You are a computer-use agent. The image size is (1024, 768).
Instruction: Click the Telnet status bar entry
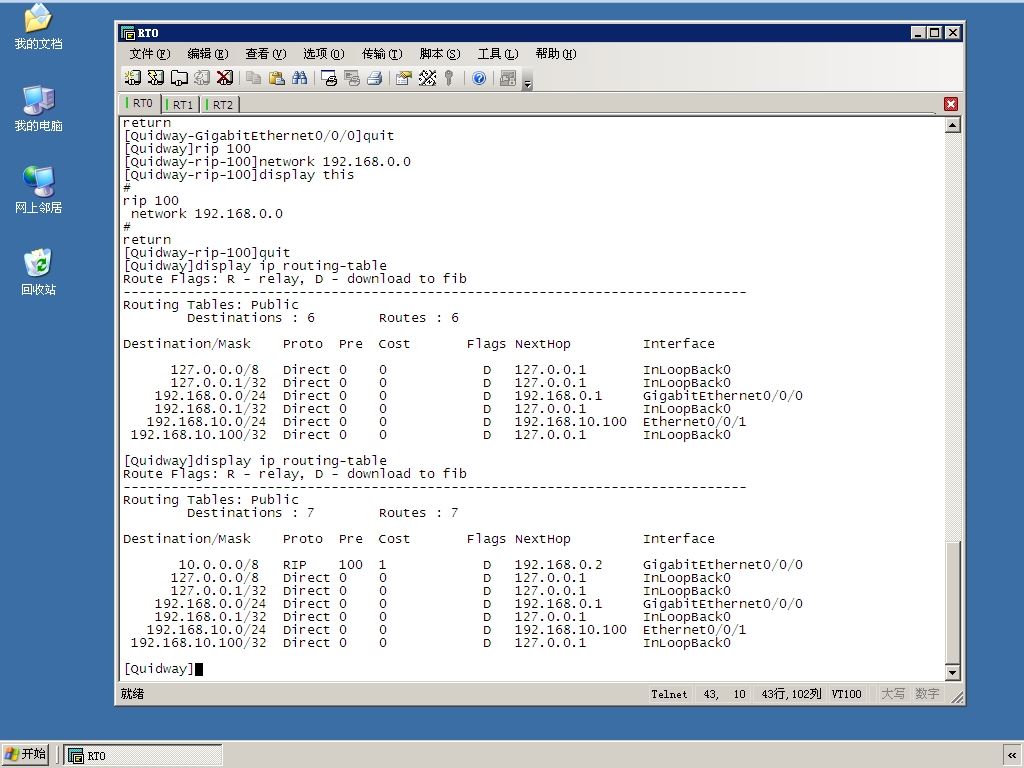click(x=669, y=694)
